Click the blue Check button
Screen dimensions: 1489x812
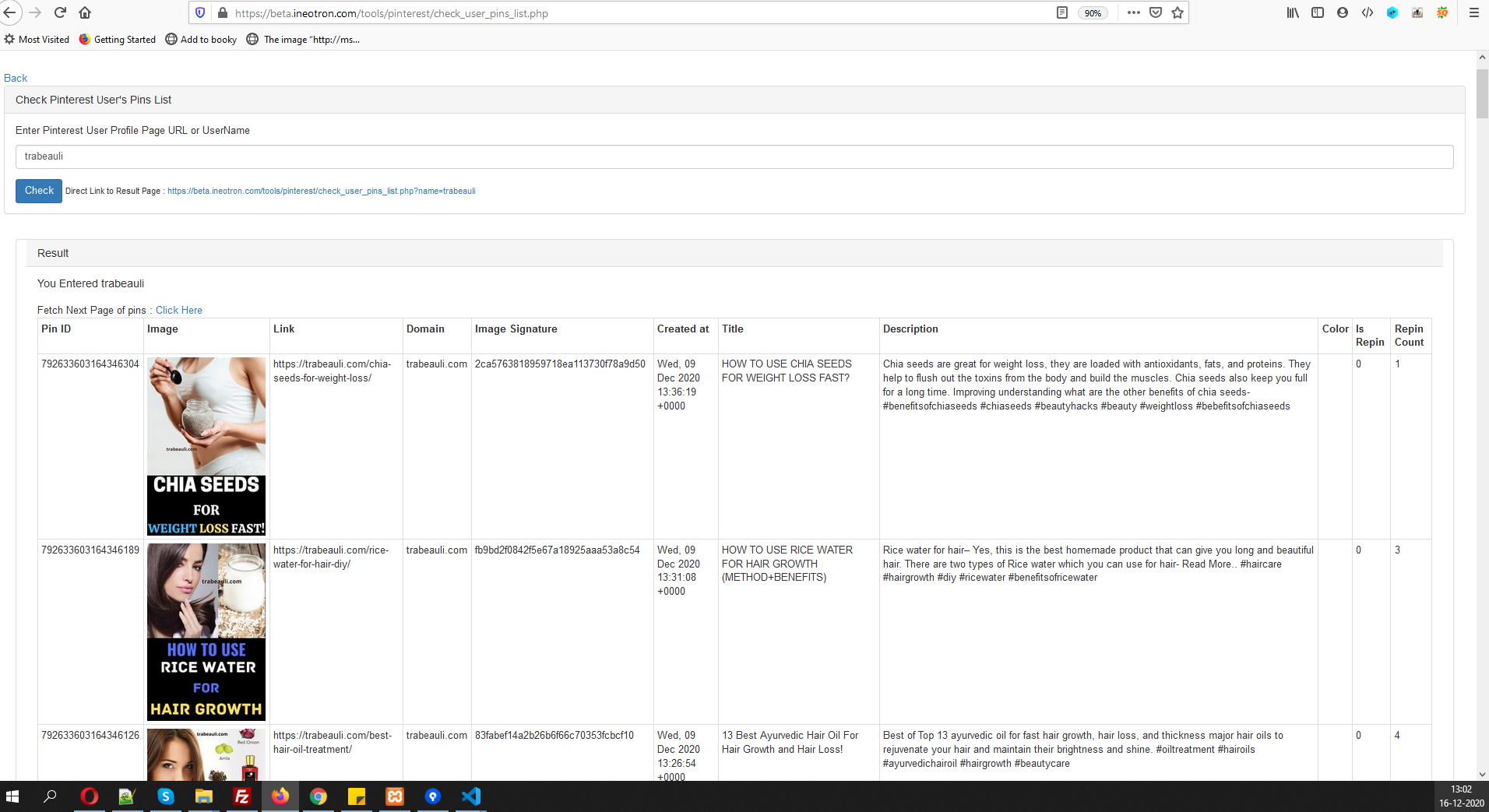[x=39, y=191]
